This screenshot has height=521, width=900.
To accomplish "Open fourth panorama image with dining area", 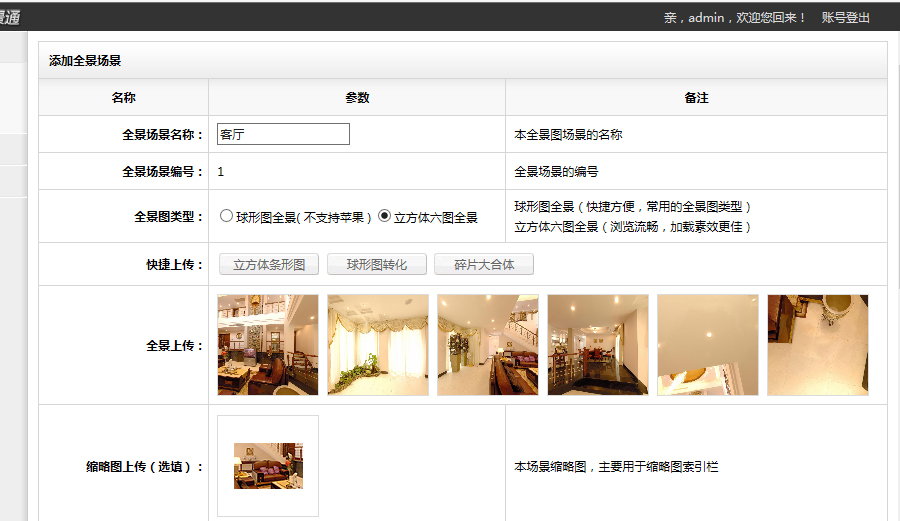I will (x=598, y=345).
